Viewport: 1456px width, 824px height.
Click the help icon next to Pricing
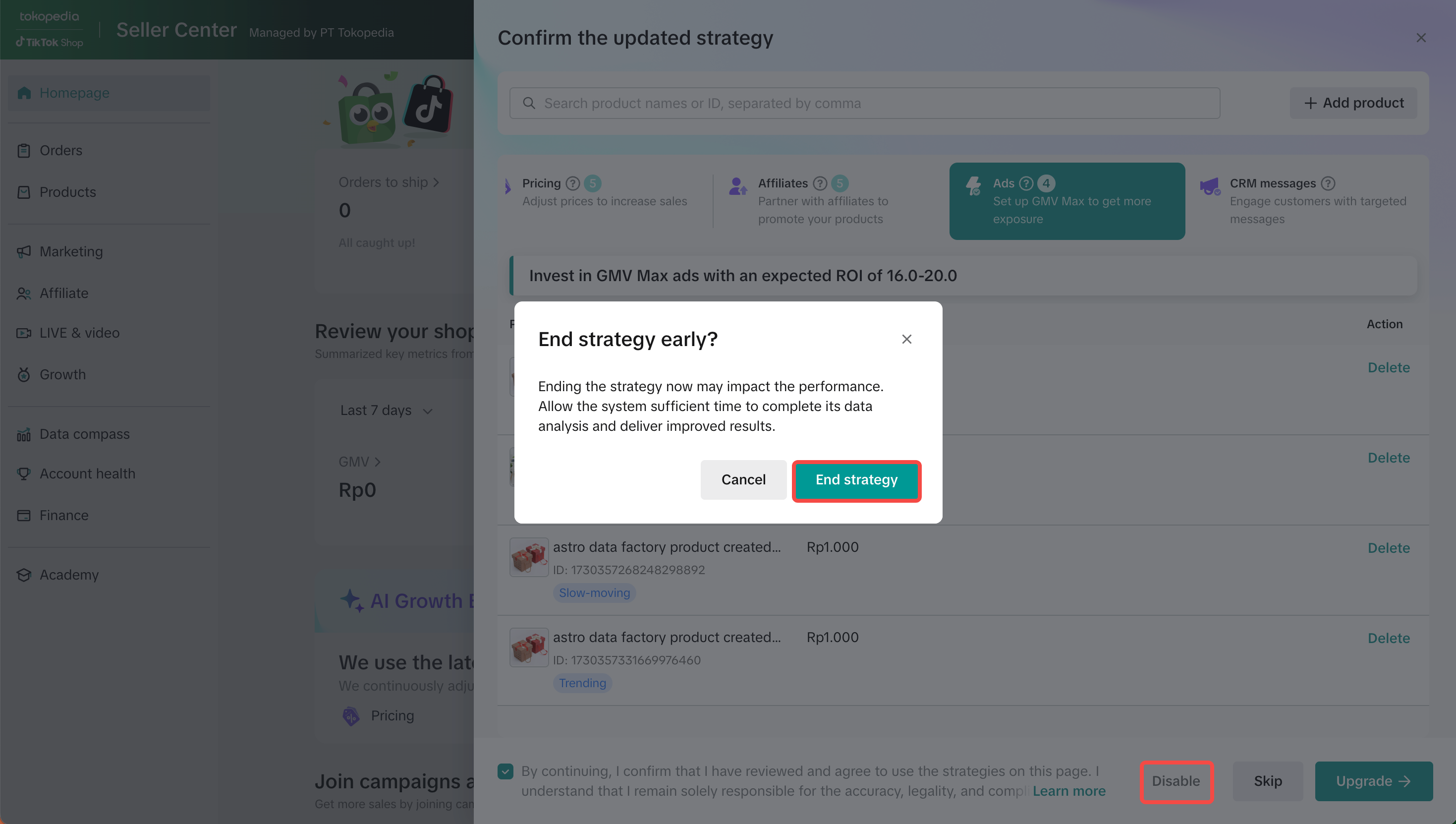[x=572, y=183]
